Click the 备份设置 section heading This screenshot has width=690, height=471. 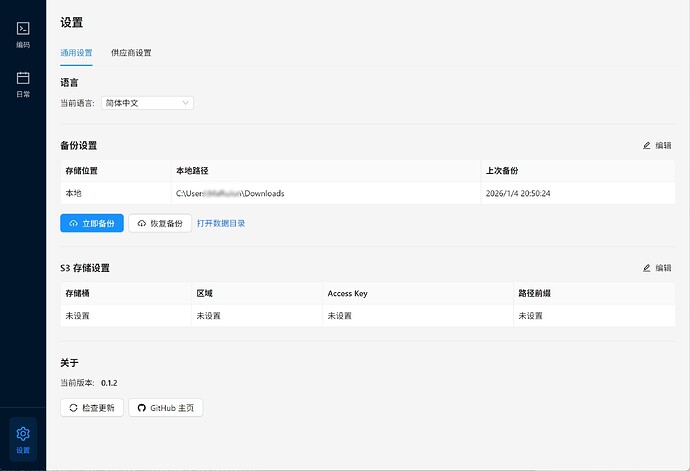pos(79,145)
